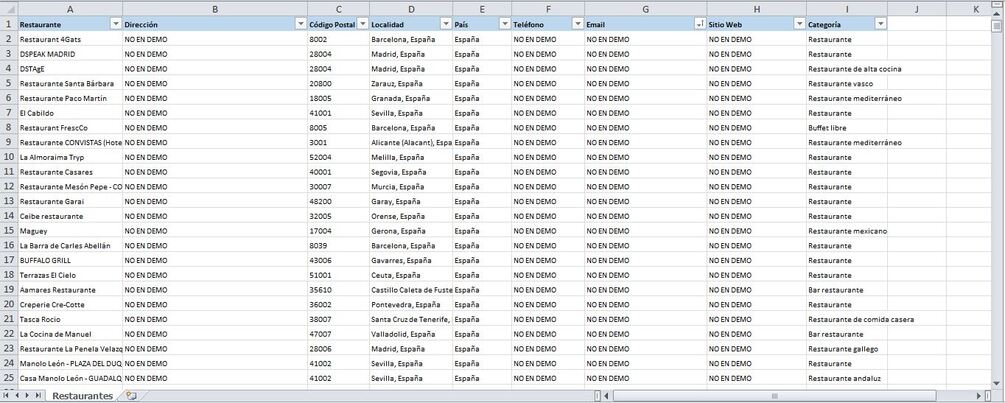Open the Sitio Web filter dropdown
This screenshot has height=403, width=1005.
click(799, 24)
